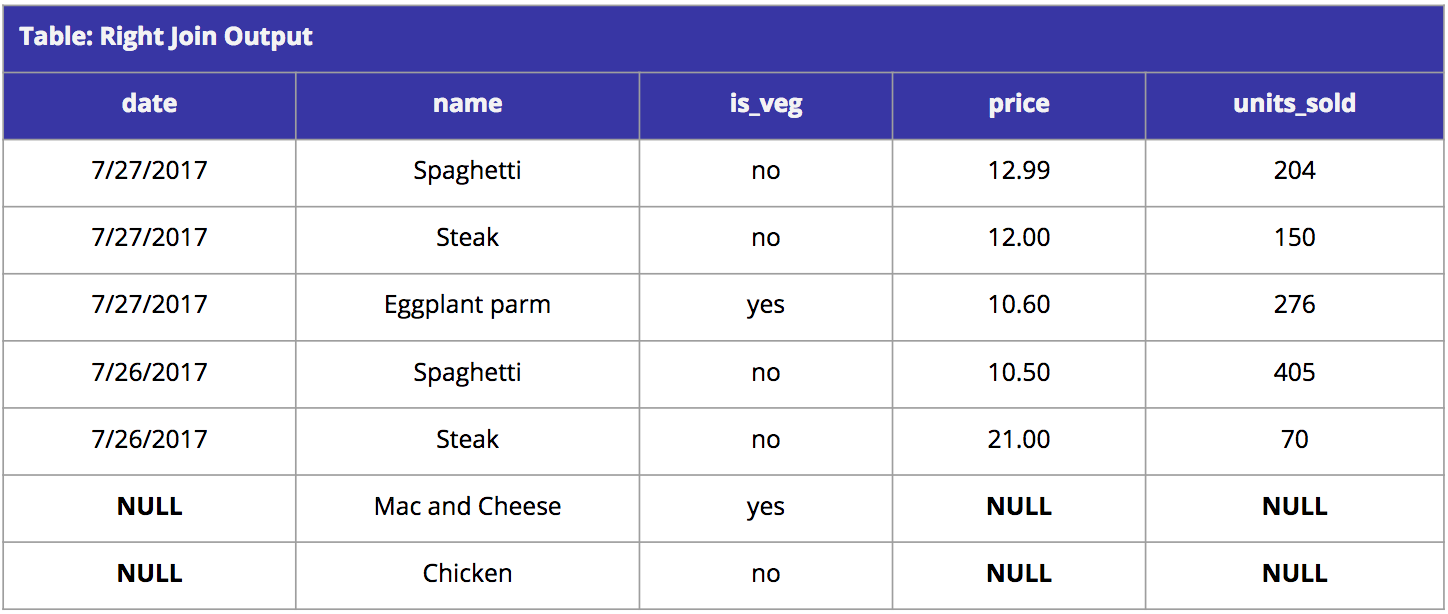Click the units sold value 405

point(1295,372)
